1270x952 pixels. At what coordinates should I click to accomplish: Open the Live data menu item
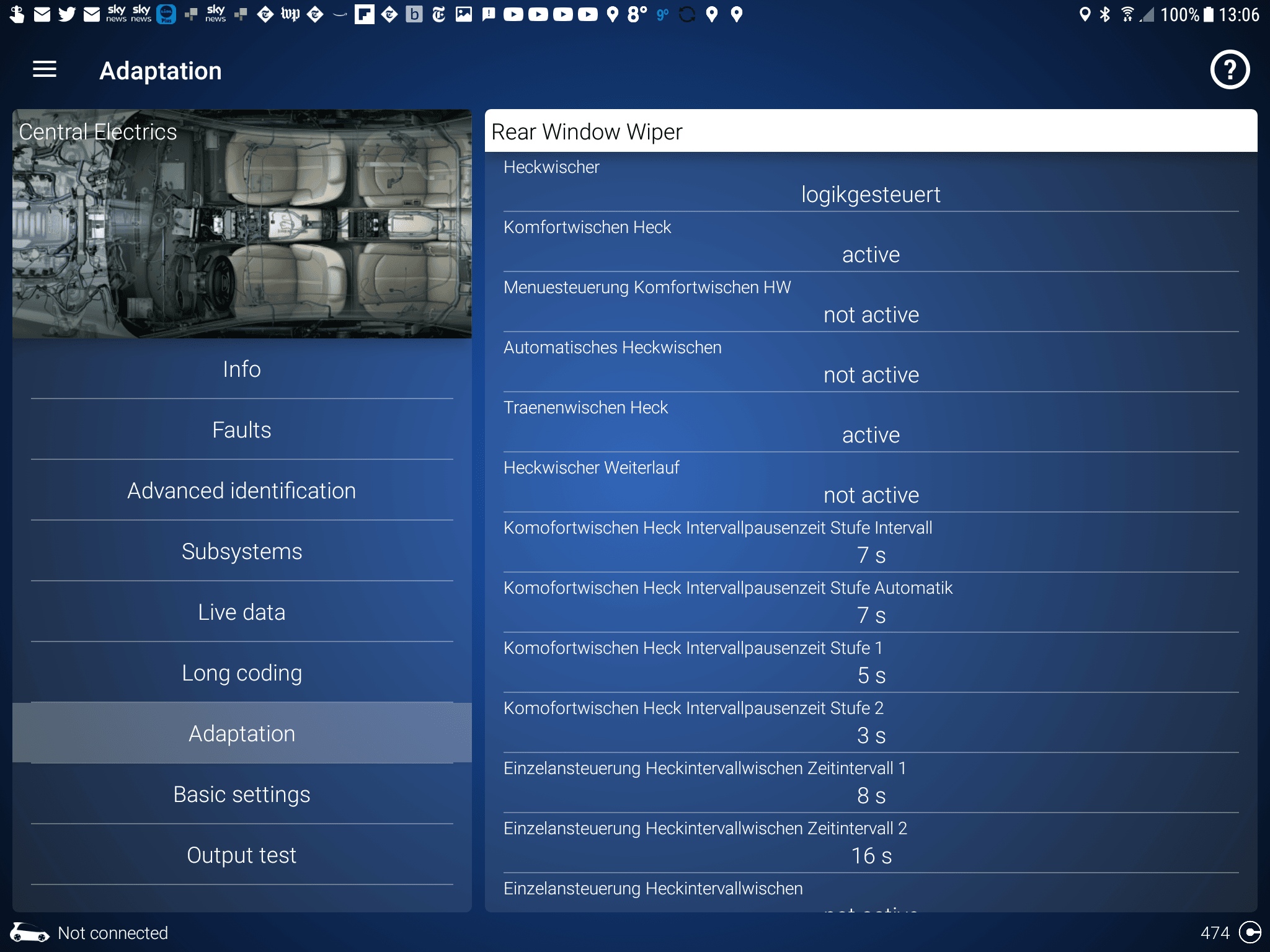(242, 612)
